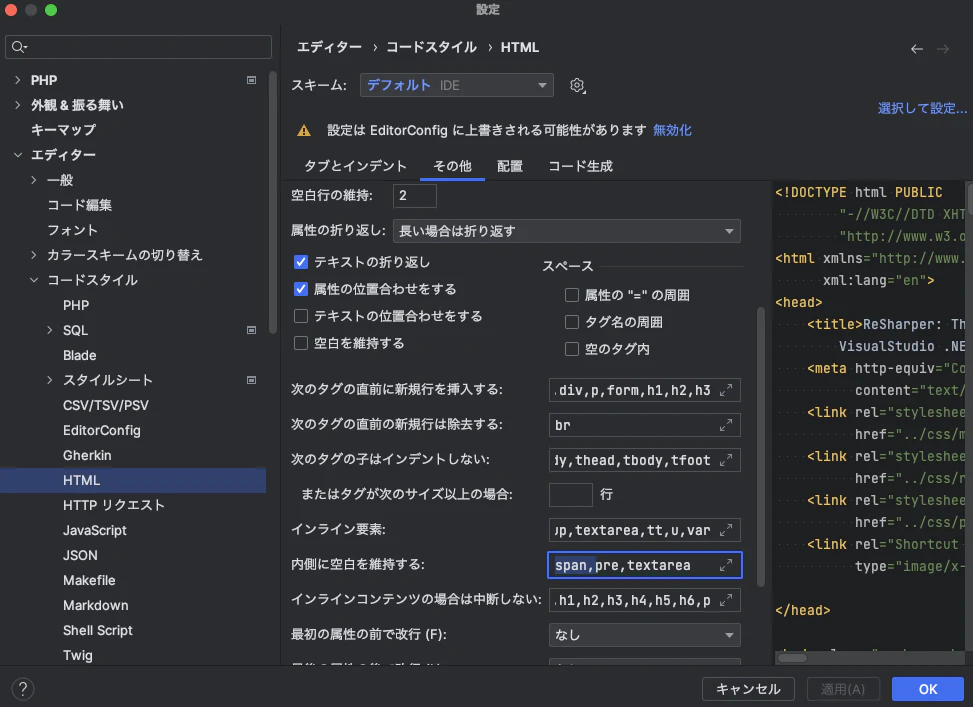Click エディター in the breadcrumb
The height and width of the screenshot is (707, 973).
click(329, 48)
